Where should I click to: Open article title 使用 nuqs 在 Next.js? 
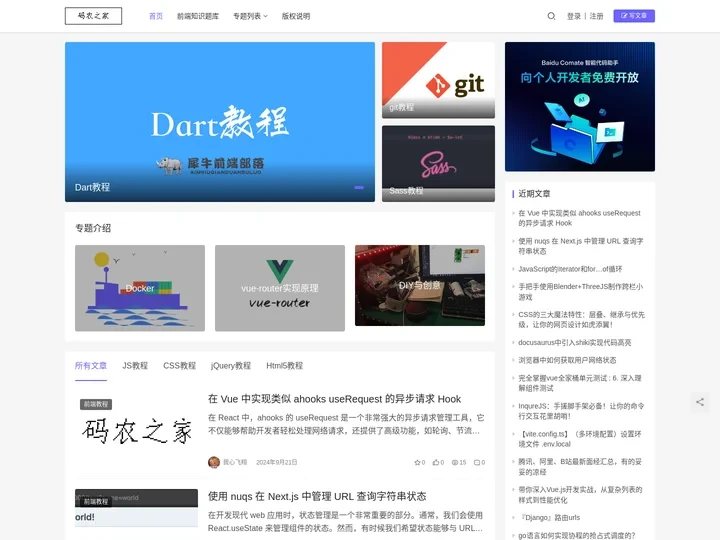[x=317, y=496]
